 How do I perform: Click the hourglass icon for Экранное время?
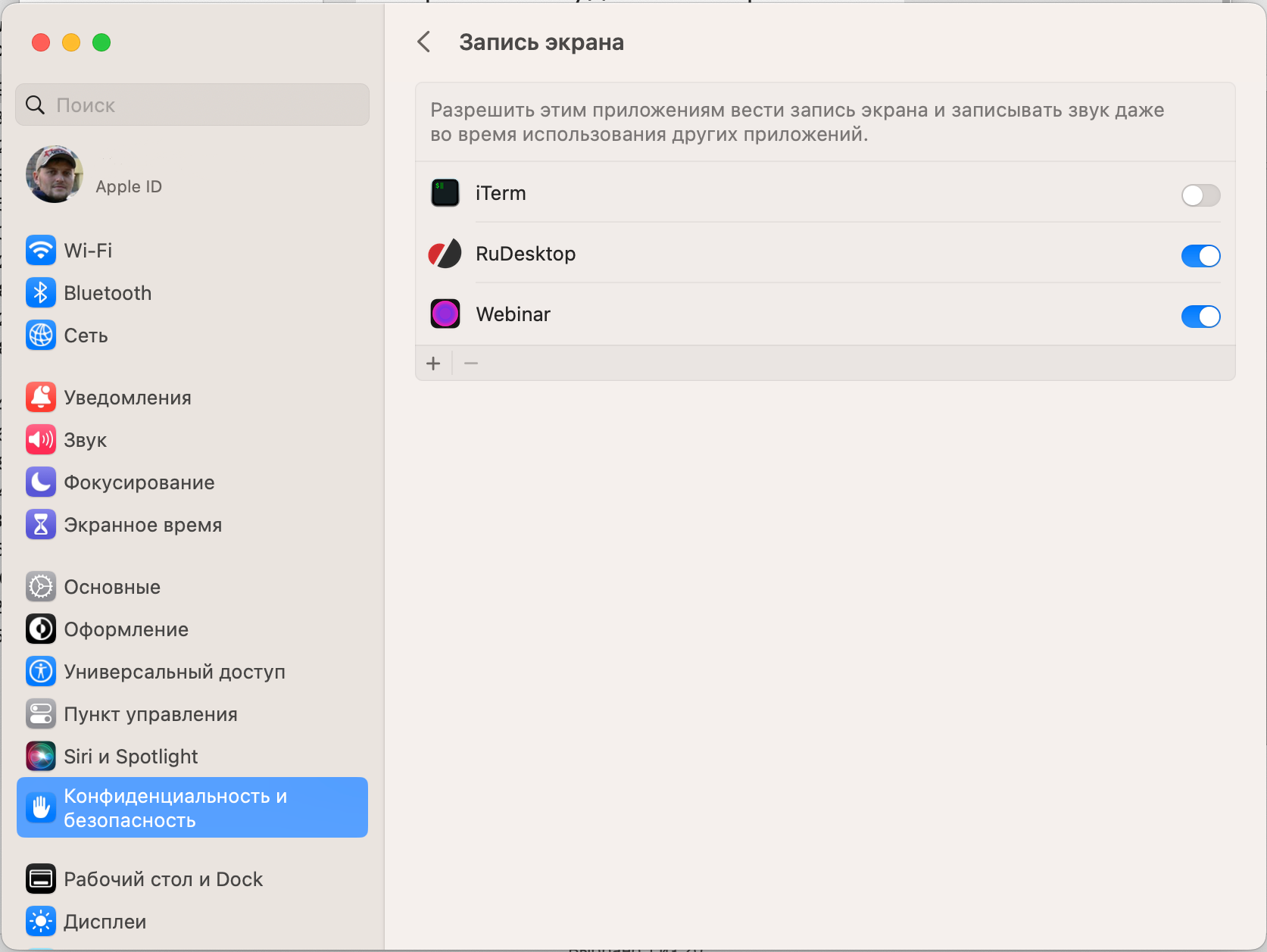click(41, 524)
